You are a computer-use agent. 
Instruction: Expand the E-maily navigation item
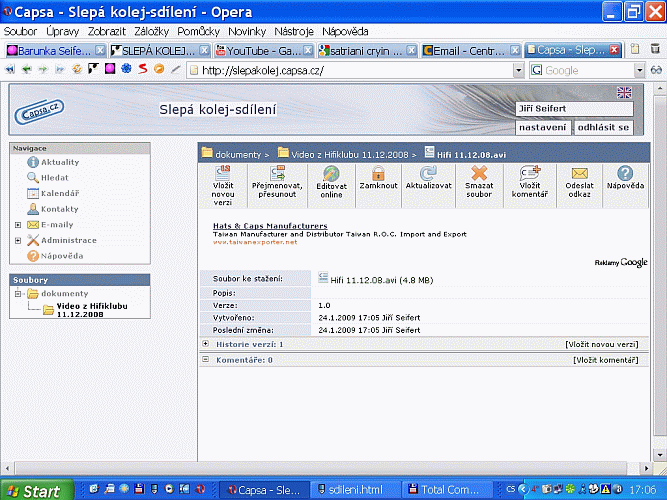(x=18, y=225)
